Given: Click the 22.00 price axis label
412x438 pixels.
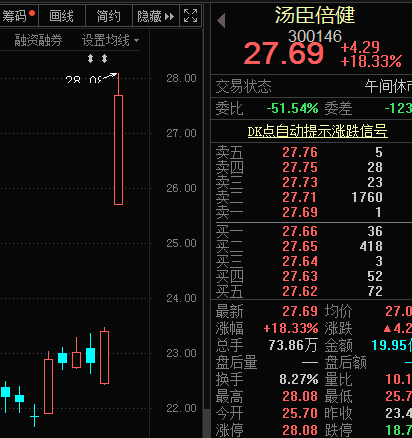Looking at the screenshot, I should coord(181,408).
